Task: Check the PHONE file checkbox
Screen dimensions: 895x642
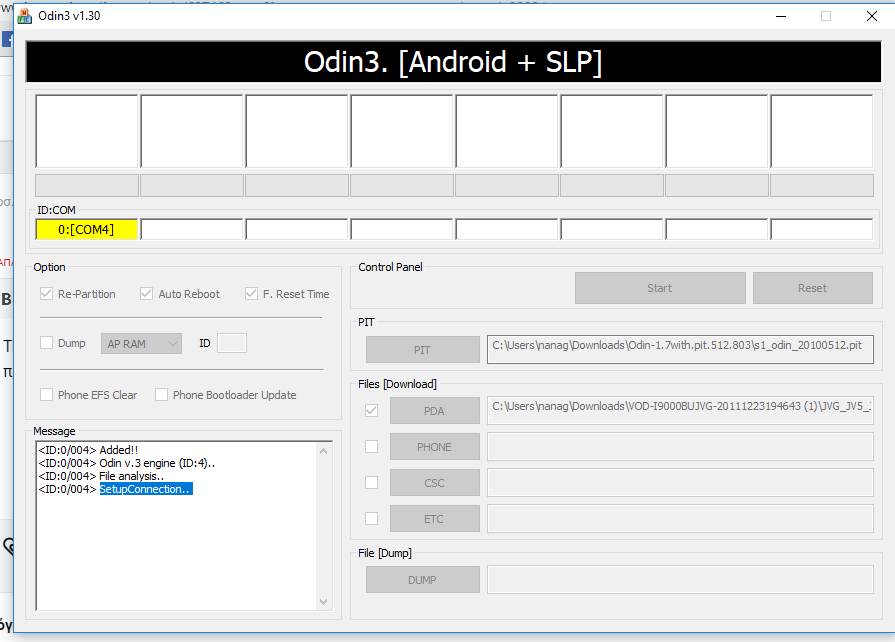Action: pos(372,446)
